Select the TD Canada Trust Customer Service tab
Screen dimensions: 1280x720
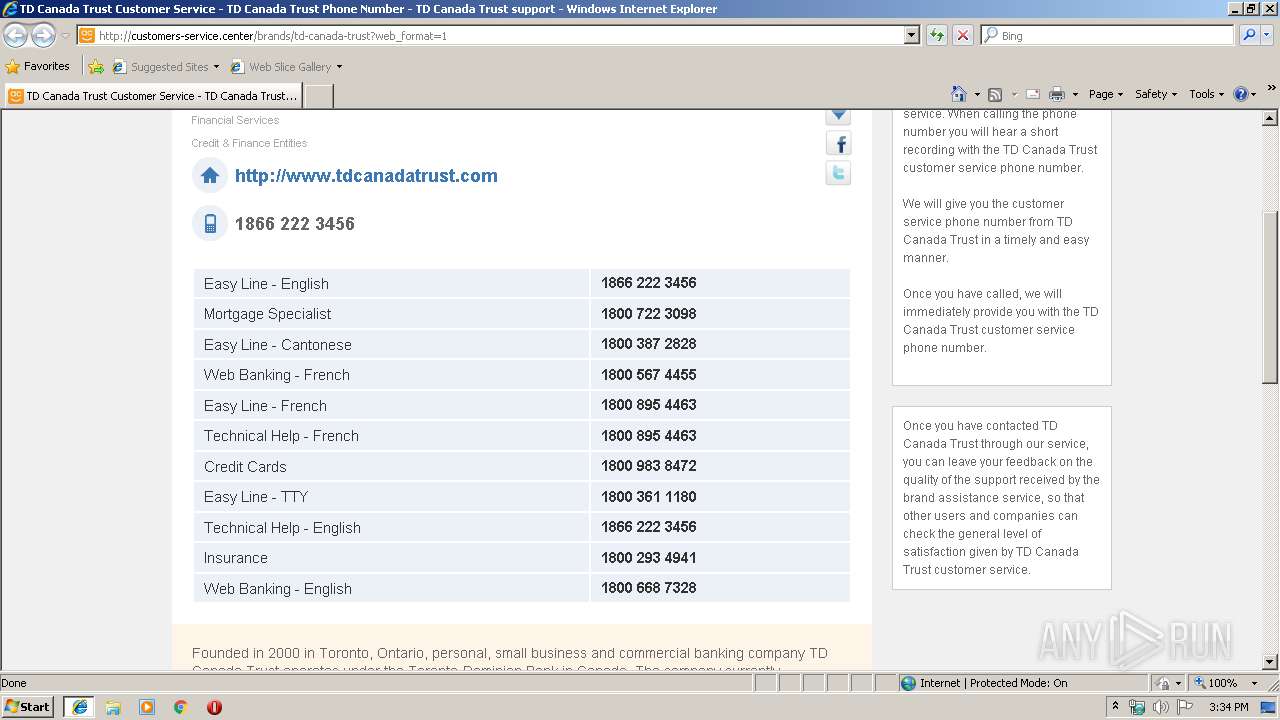(153, 96)
